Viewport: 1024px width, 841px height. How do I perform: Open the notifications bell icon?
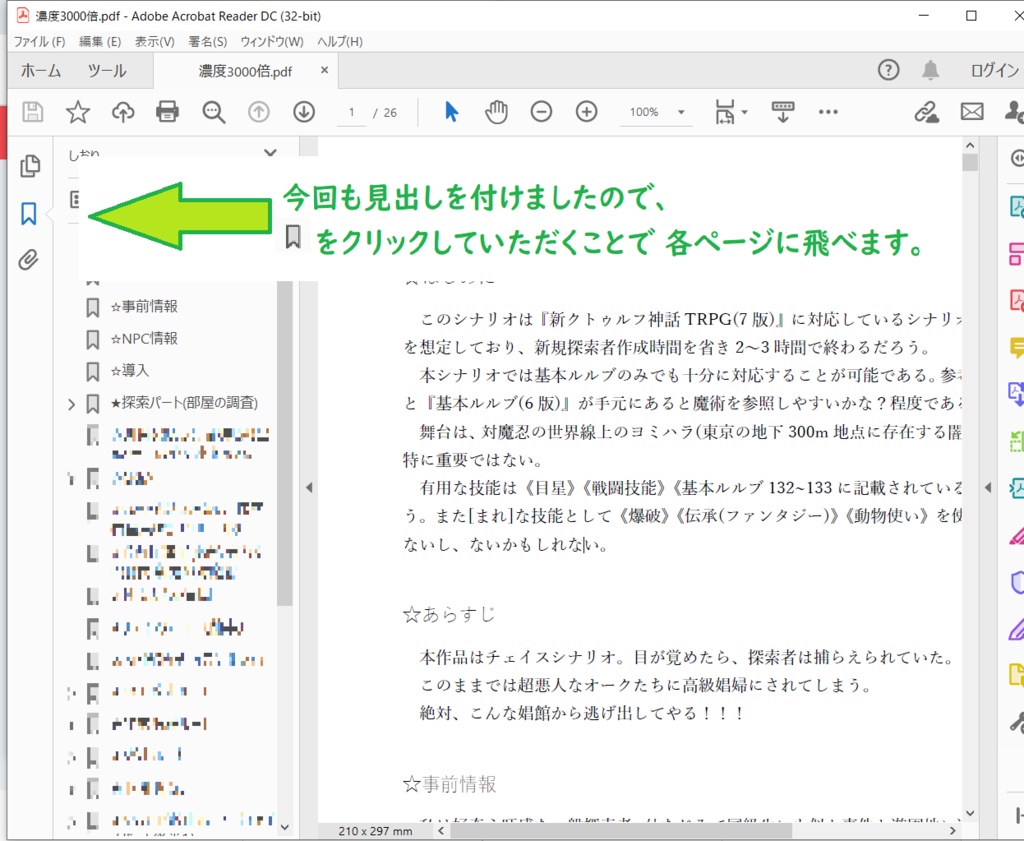coord(930,70)
